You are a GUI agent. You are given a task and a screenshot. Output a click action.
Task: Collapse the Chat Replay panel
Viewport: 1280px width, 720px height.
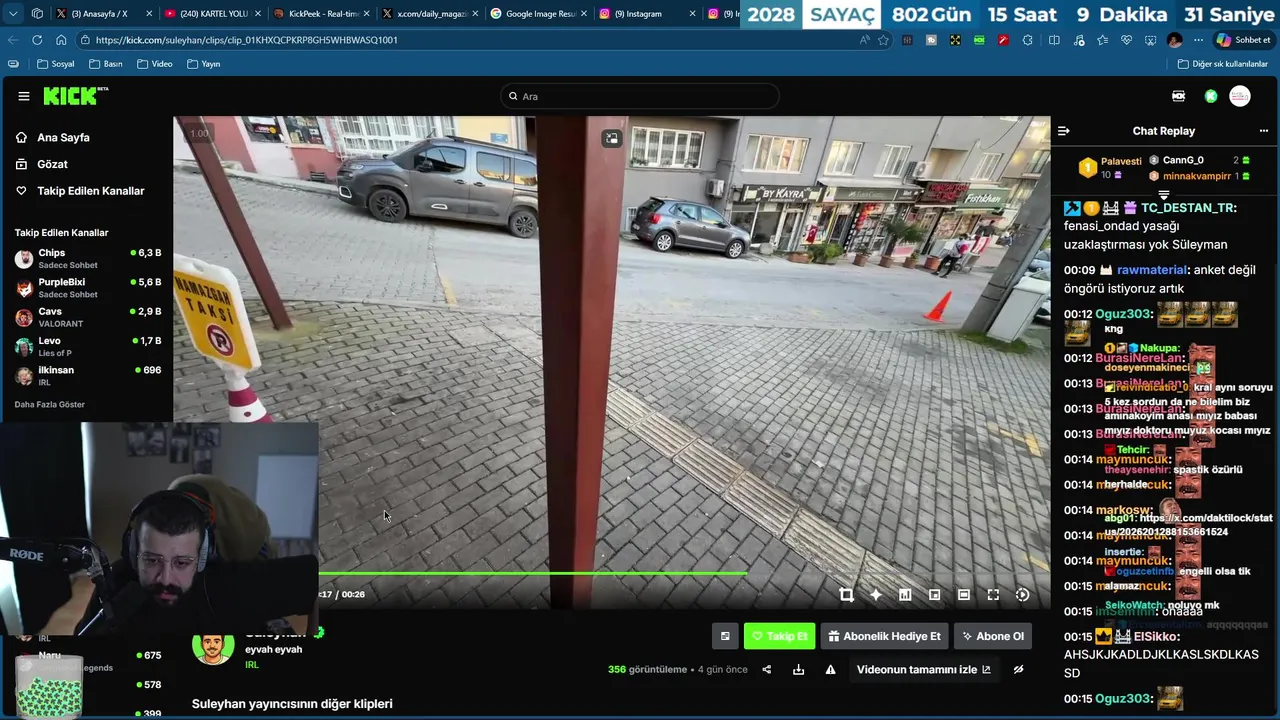[x=1064, y=131]
